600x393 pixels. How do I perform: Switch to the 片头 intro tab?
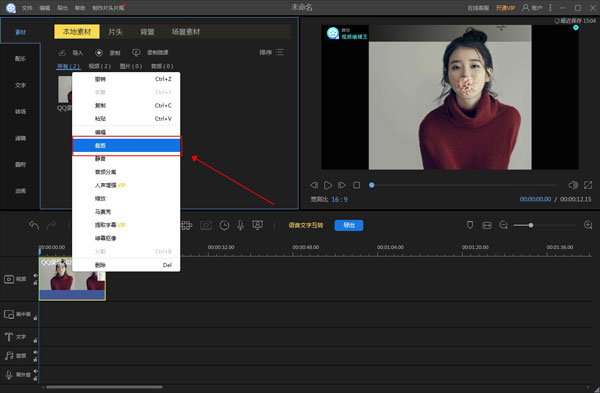point(115,32)
